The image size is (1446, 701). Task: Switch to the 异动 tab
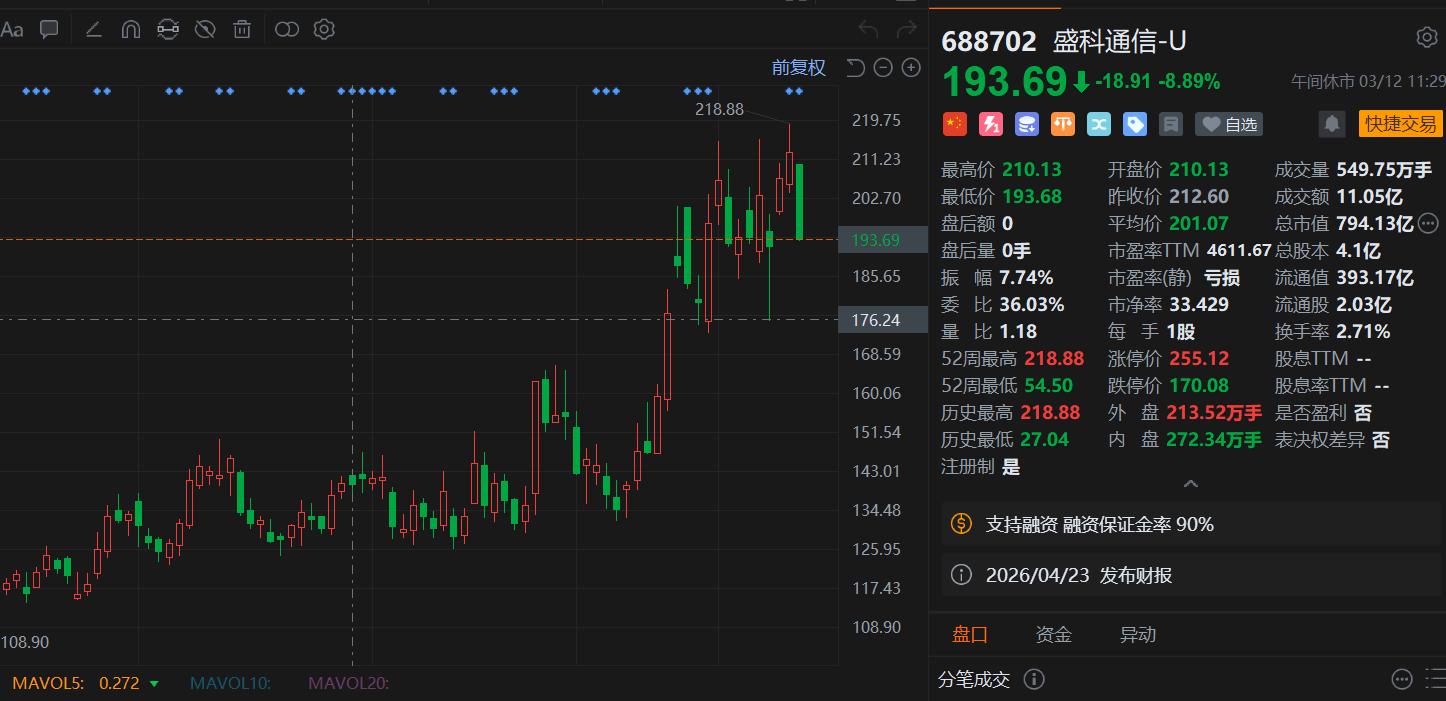(x=1137, y=634)
